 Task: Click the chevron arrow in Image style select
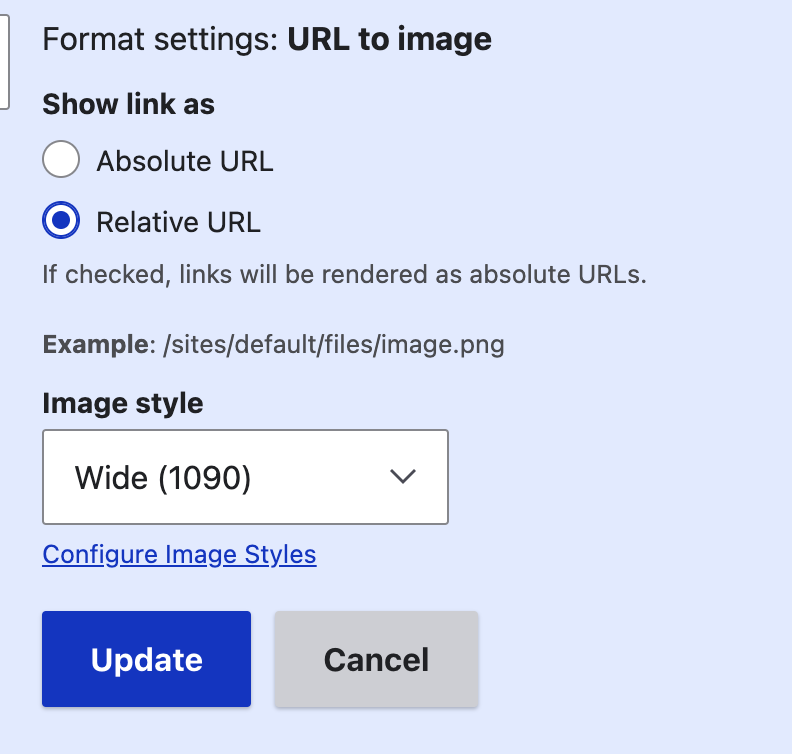click(x=402, y=477)
